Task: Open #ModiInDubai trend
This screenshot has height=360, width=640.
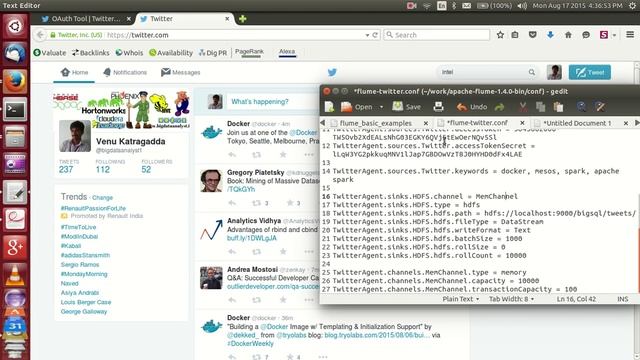Action: 80,236
